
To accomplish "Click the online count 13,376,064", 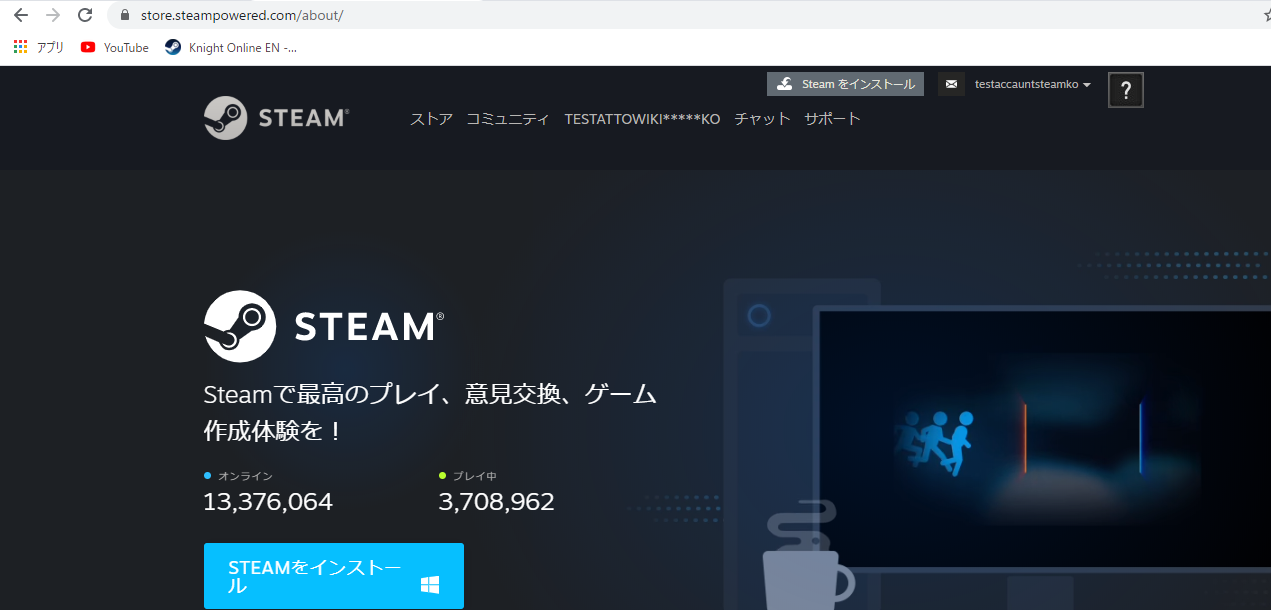I will tap(268, 502).
